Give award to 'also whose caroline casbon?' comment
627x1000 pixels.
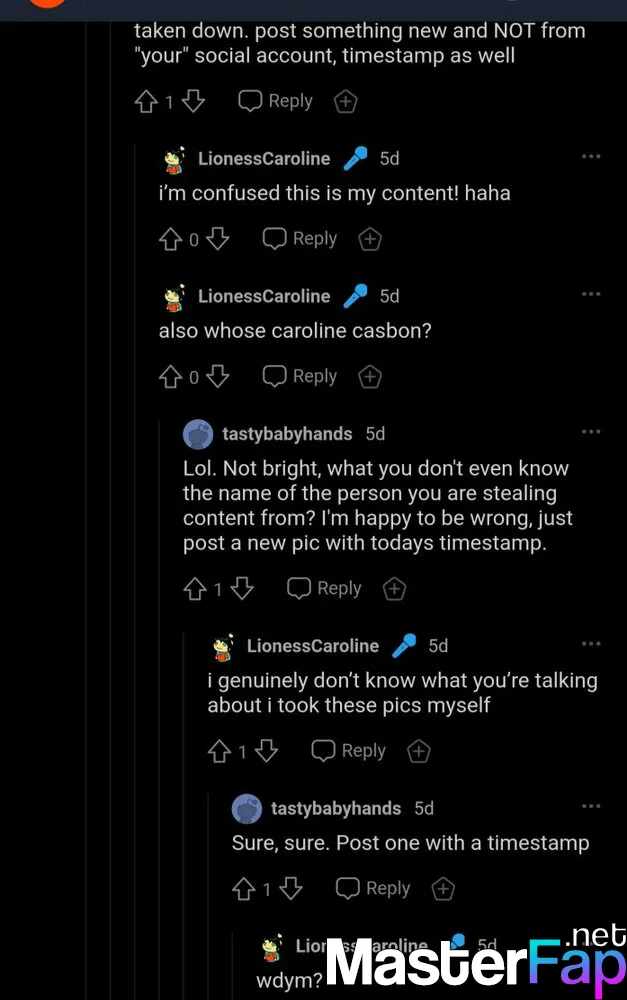pyautogui.click(x=370, y=377)
